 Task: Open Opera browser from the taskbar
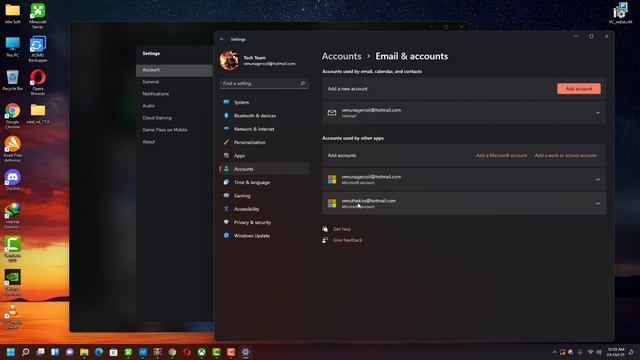pos(187,352)
